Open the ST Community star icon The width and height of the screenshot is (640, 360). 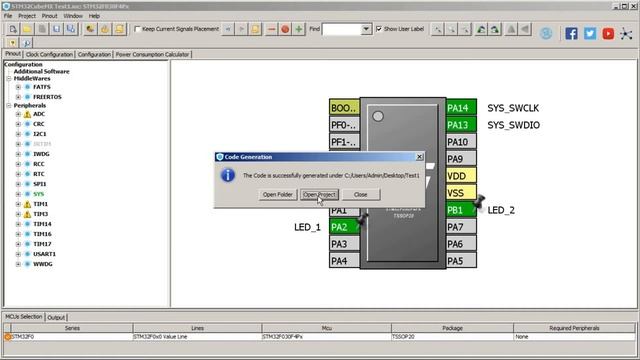coord(626,33)
